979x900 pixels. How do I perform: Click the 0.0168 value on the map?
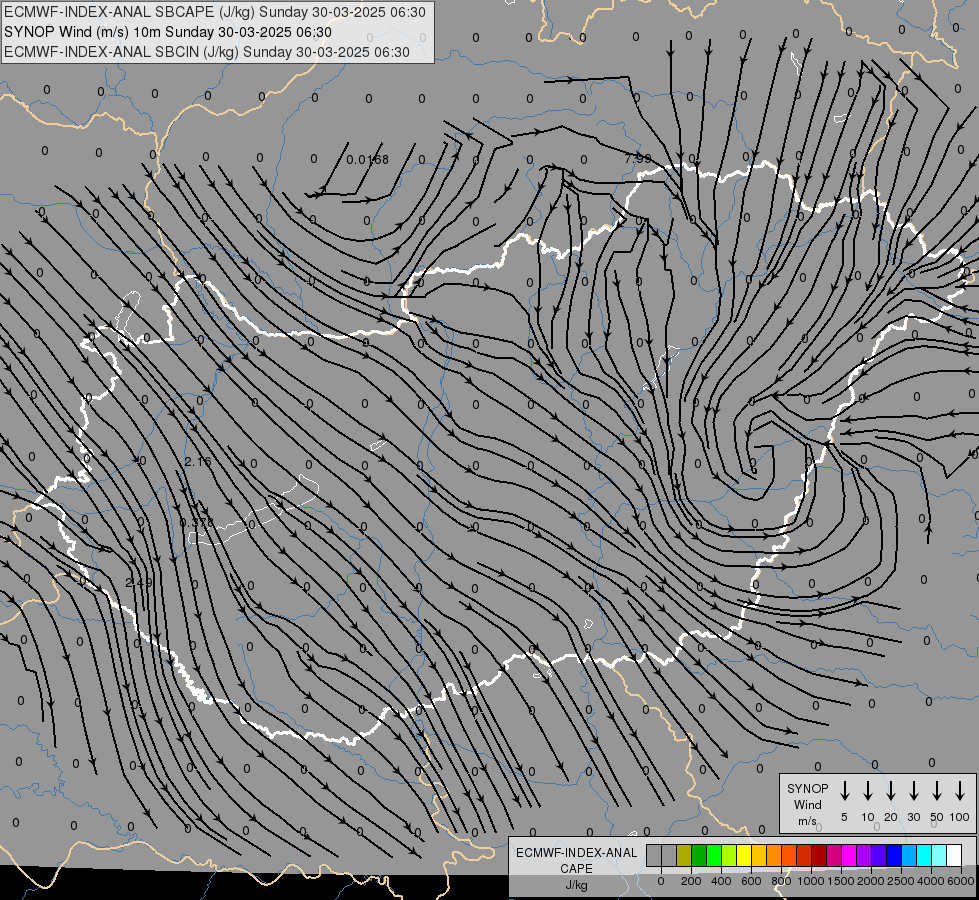click(368, 159)
